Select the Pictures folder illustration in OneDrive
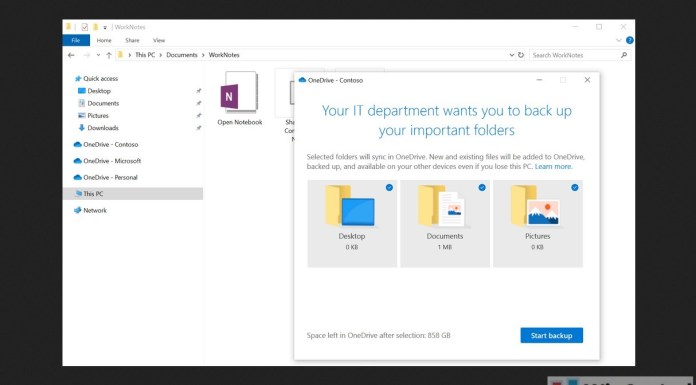 click(535, 206)
